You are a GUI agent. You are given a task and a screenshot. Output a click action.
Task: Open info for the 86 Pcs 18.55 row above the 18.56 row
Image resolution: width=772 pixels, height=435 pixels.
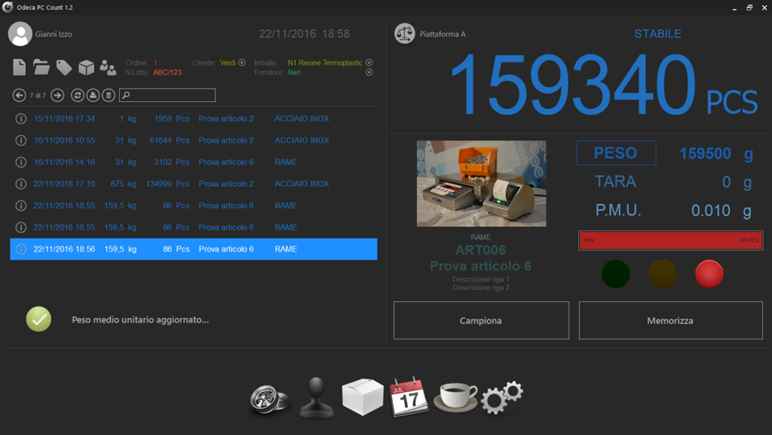[x=21, y=227]
